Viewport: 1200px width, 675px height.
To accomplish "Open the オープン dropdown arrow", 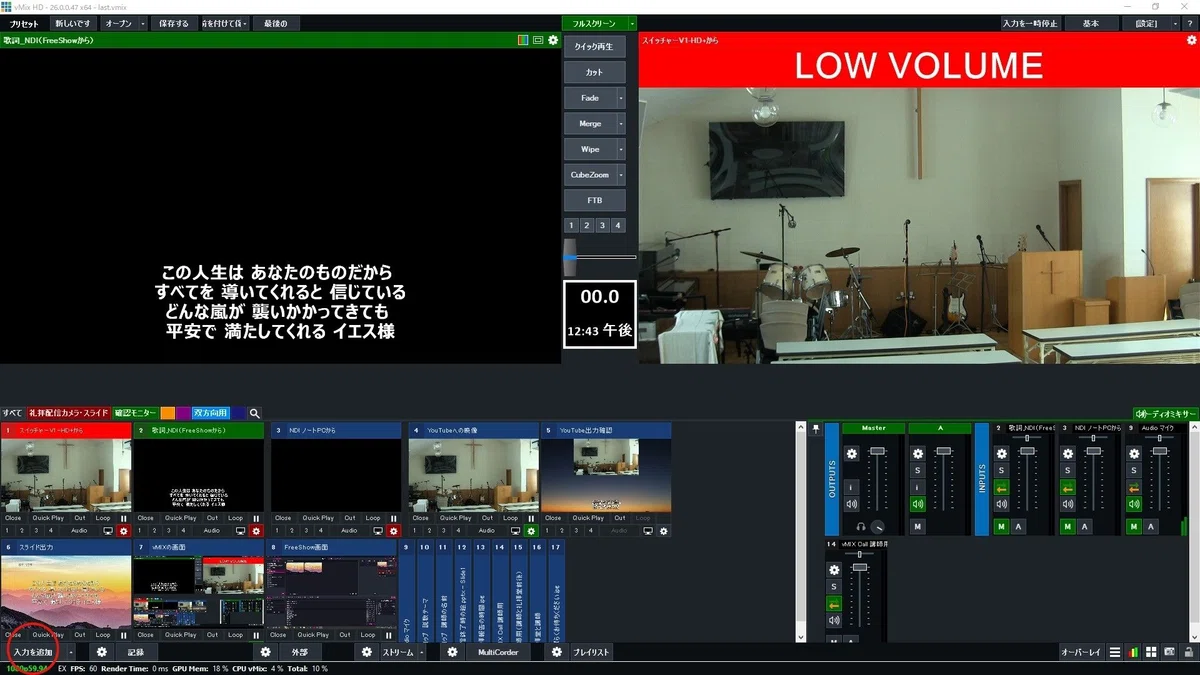I will point(142,23).
